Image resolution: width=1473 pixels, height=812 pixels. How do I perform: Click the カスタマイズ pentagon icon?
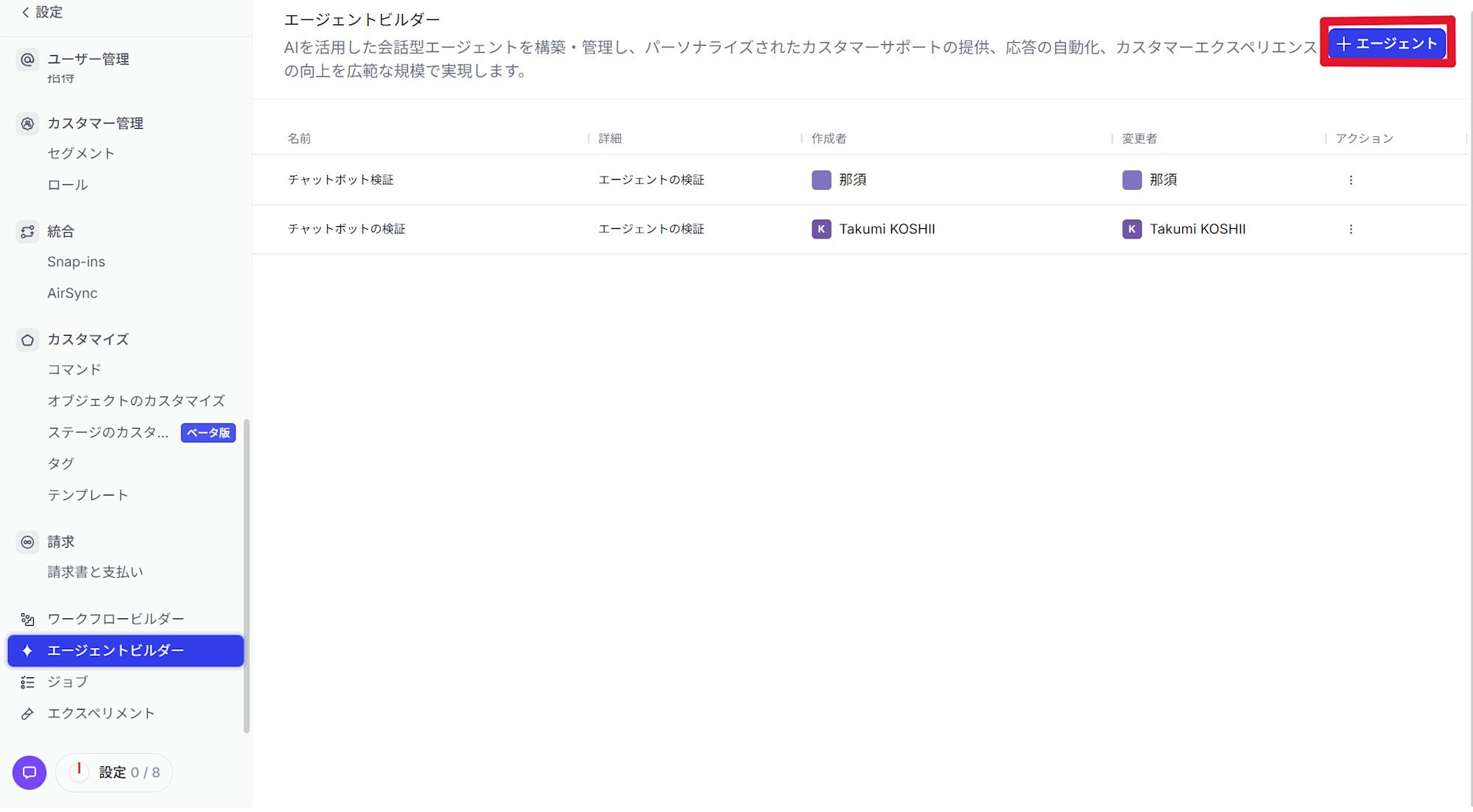coord(27,339)
